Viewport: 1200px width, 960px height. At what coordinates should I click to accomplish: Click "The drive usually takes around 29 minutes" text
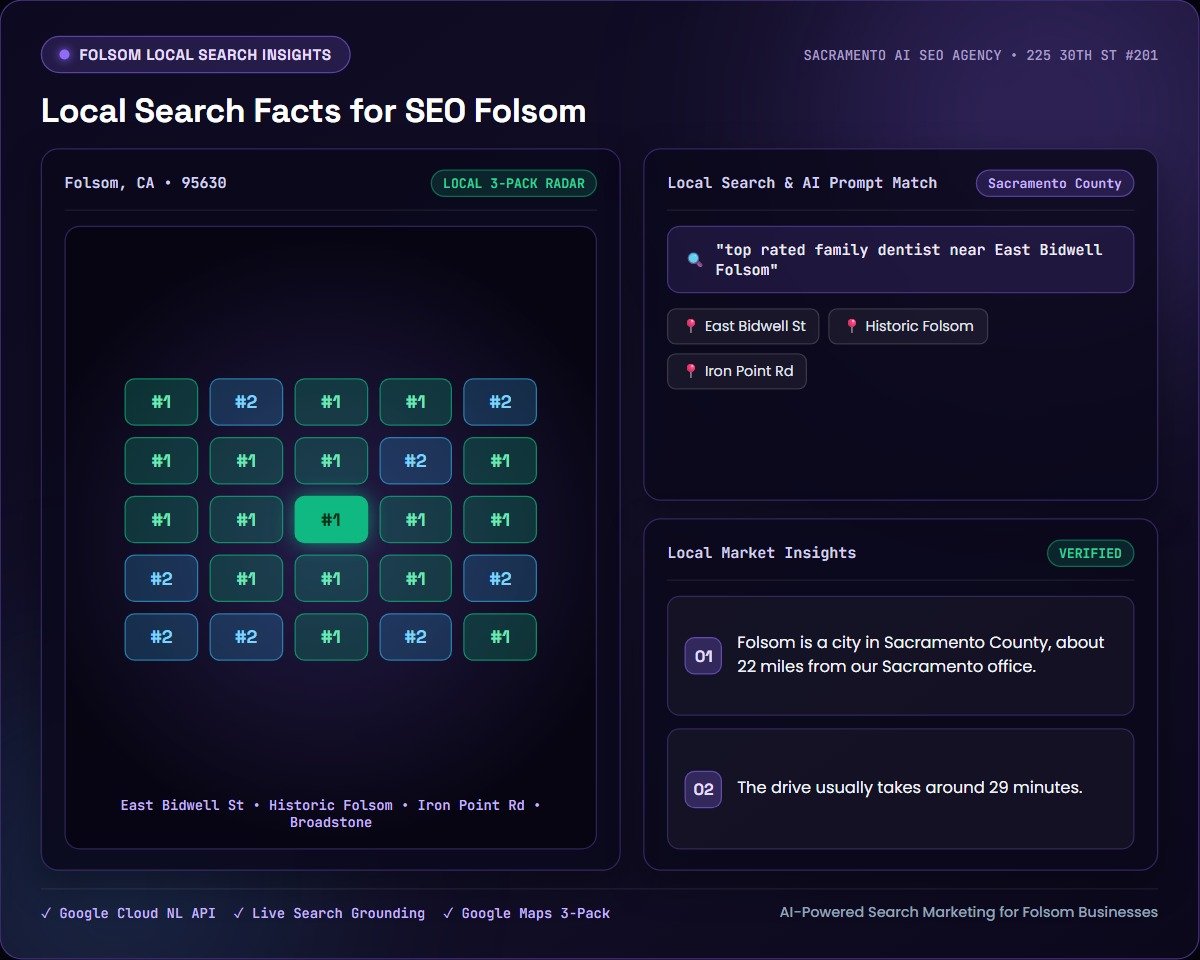(x=910, y=788)
